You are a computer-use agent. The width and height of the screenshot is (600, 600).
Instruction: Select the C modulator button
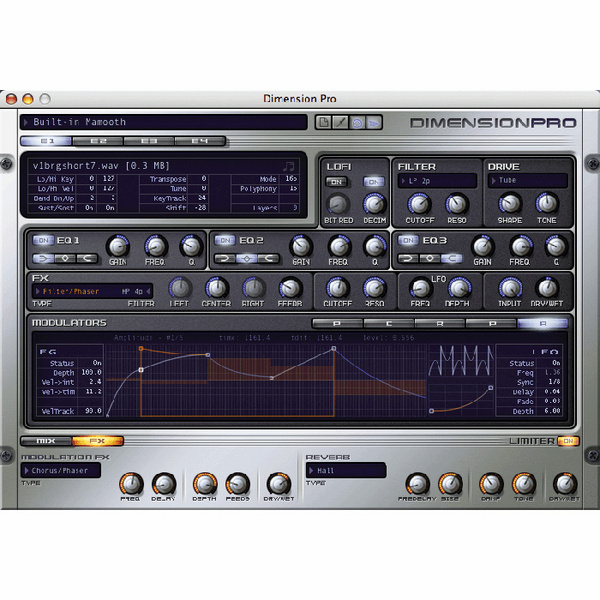pyautogui.click(x=388, y=324)
